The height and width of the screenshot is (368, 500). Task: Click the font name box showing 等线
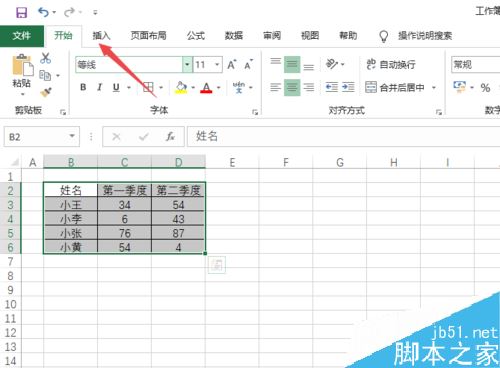(x=129, y=65)
